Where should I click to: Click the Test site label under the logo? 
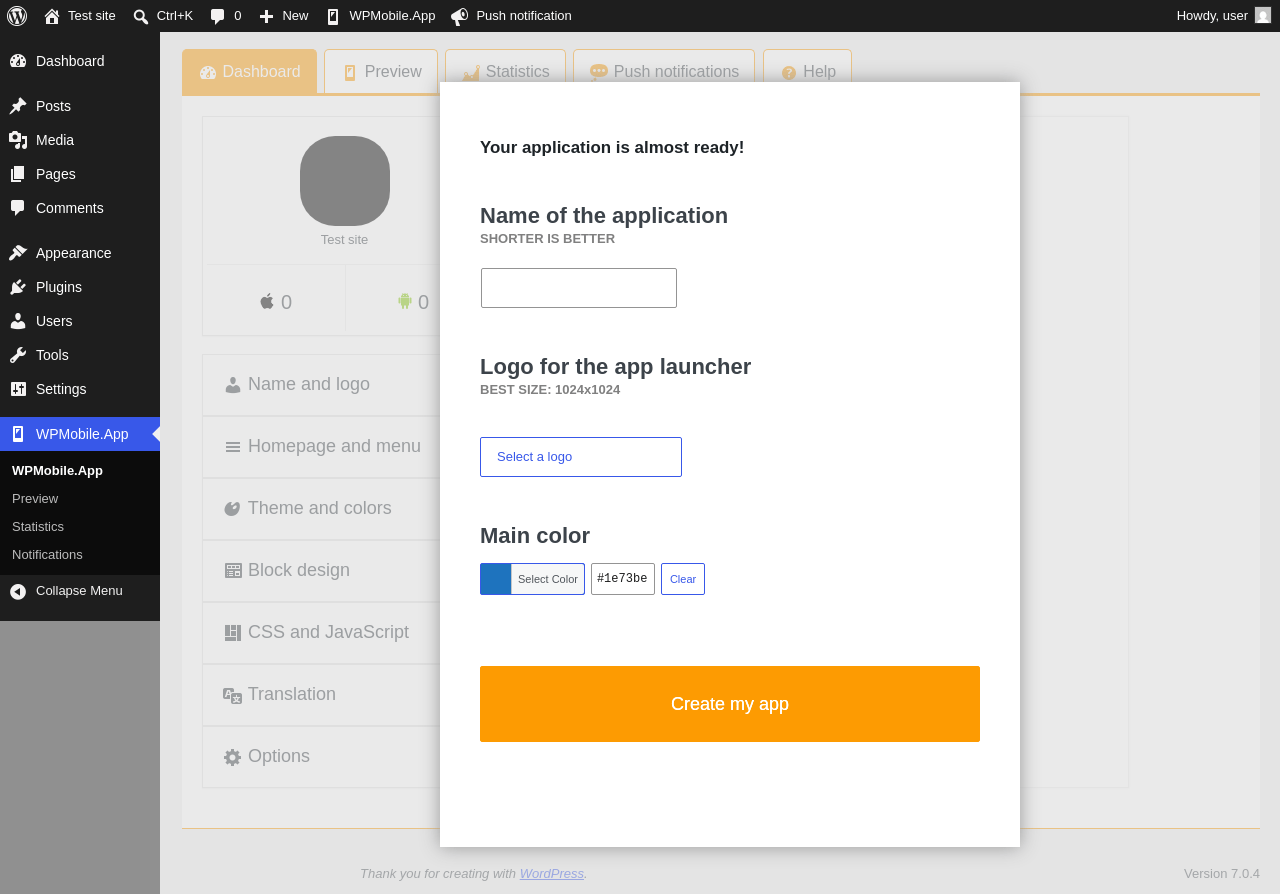tap(345, 240)
